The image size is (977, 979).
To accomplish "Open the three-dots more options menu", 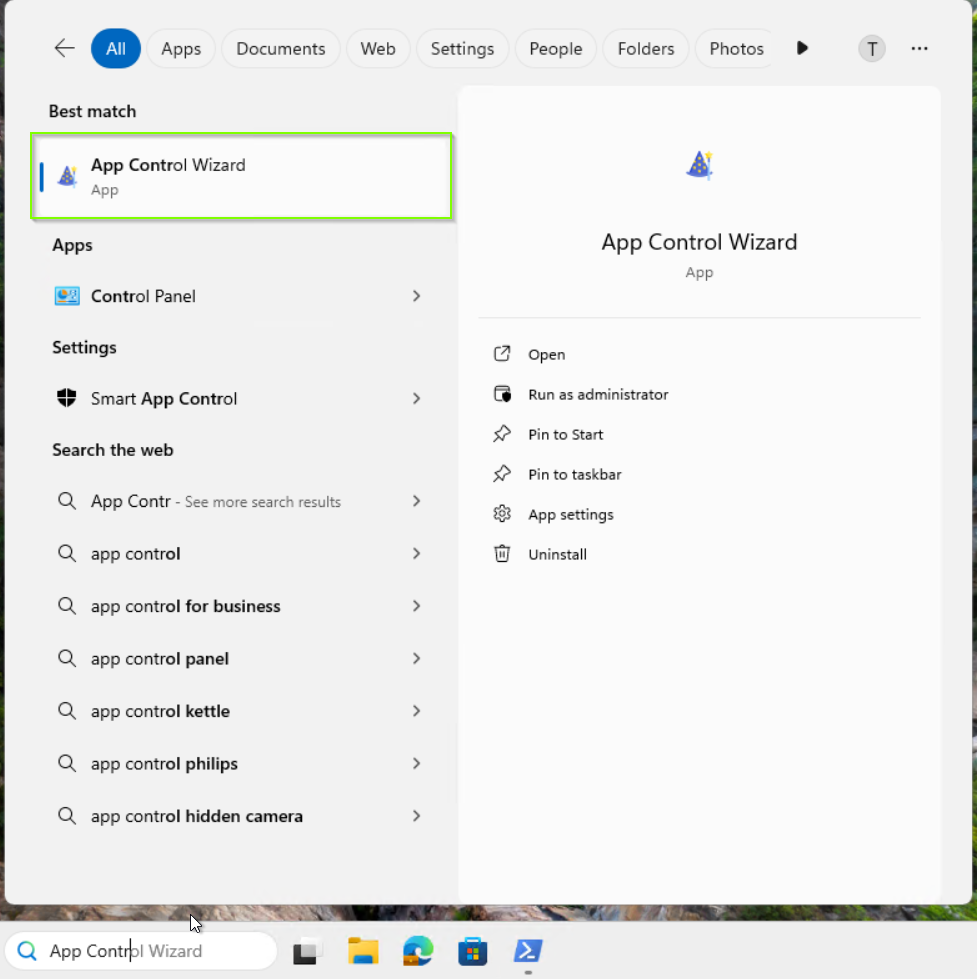I will coord(919,48).
